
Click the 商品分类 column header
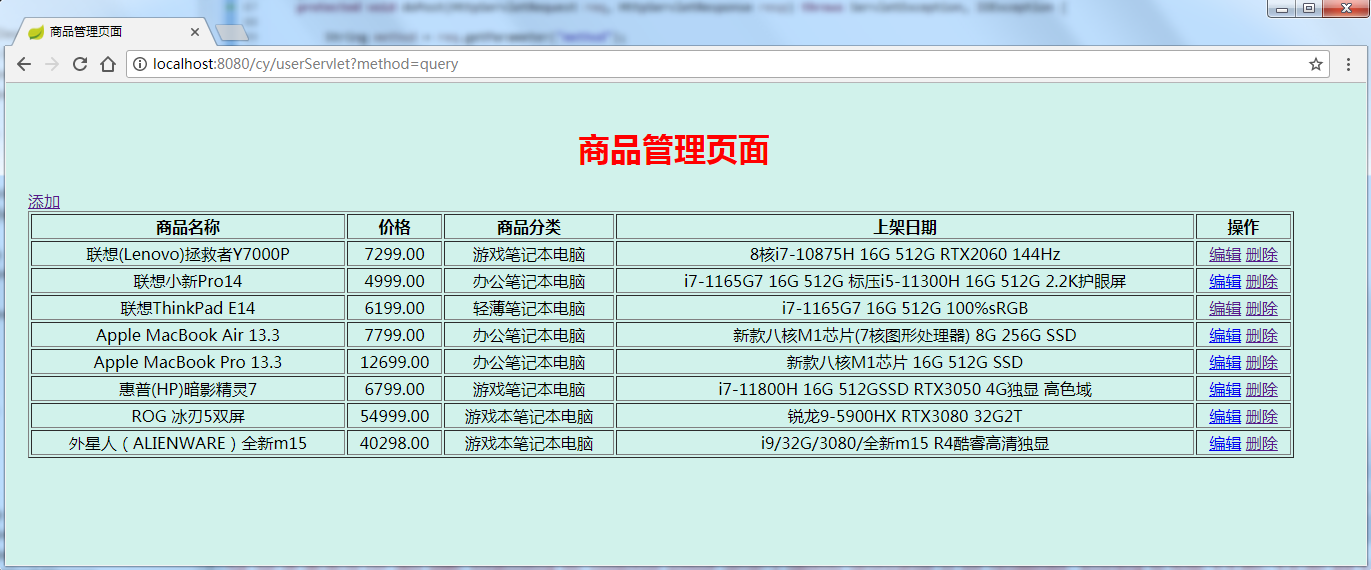click(529, 227)
